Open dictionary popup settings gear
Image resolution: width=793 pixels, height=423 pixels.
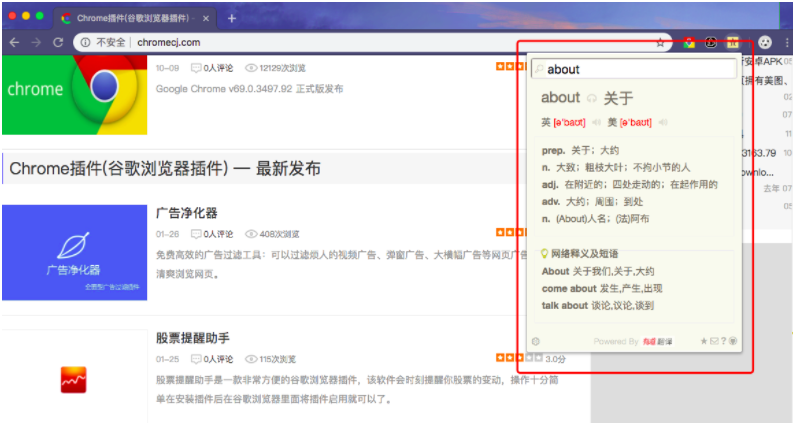click(536, 341)
